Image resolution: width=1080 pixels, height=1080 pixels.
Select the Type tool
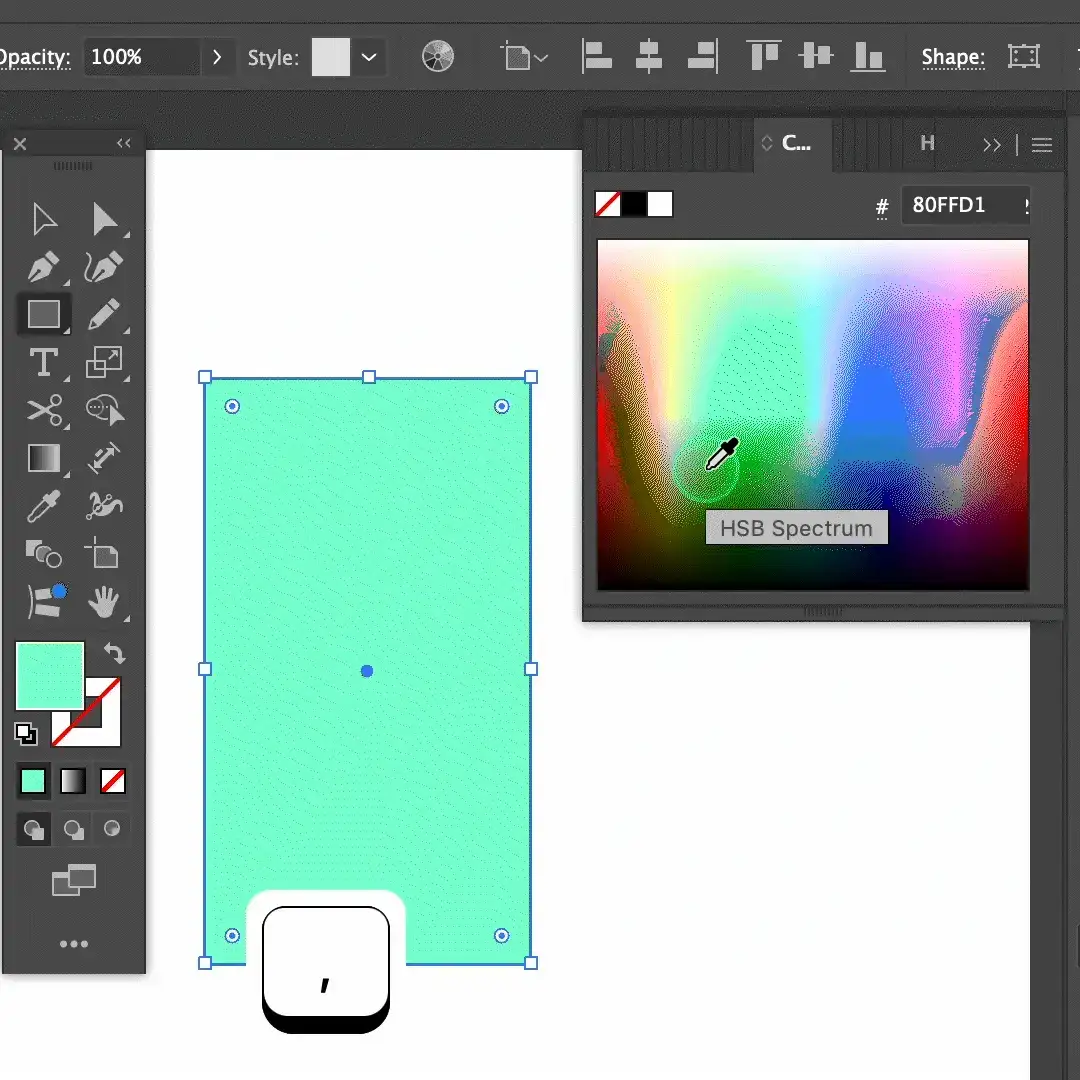(x=44, y=364)
